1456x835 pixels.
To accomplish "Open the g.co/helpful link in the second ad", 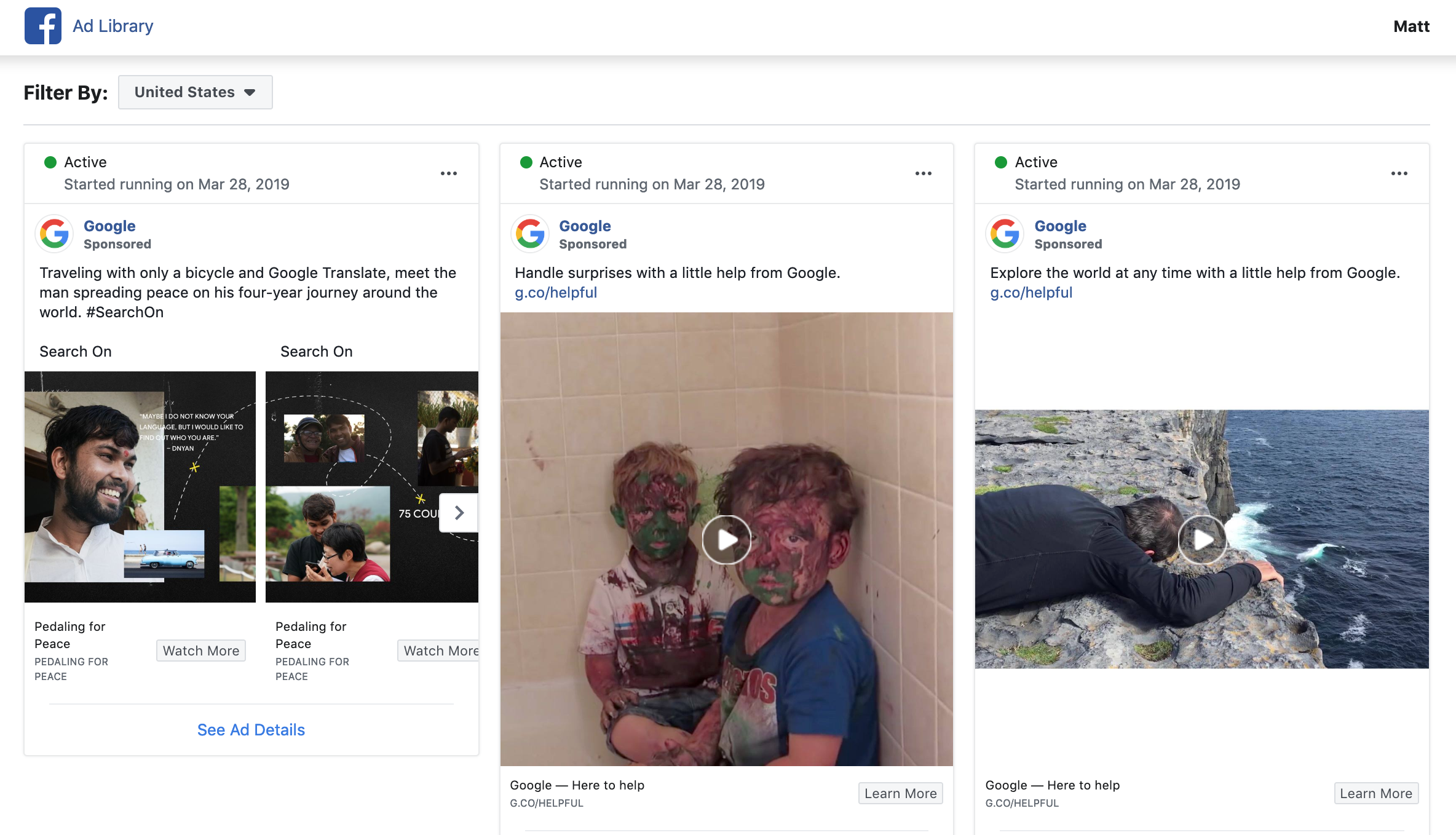I will click(x=556, y=293).
